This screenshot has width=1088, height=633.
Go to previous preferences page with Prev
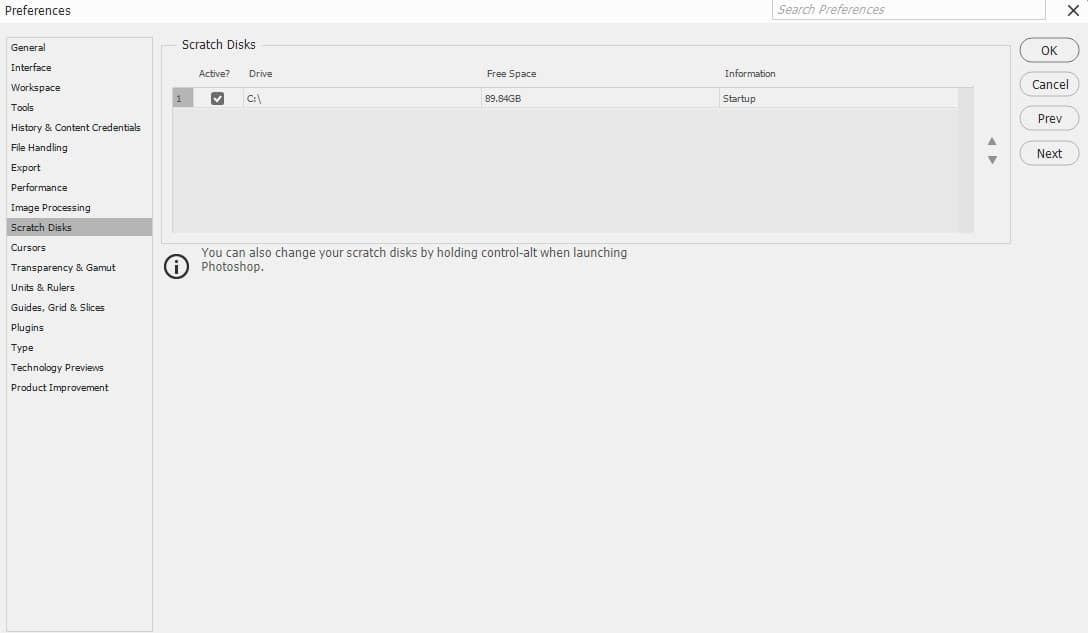(1049, 118)
